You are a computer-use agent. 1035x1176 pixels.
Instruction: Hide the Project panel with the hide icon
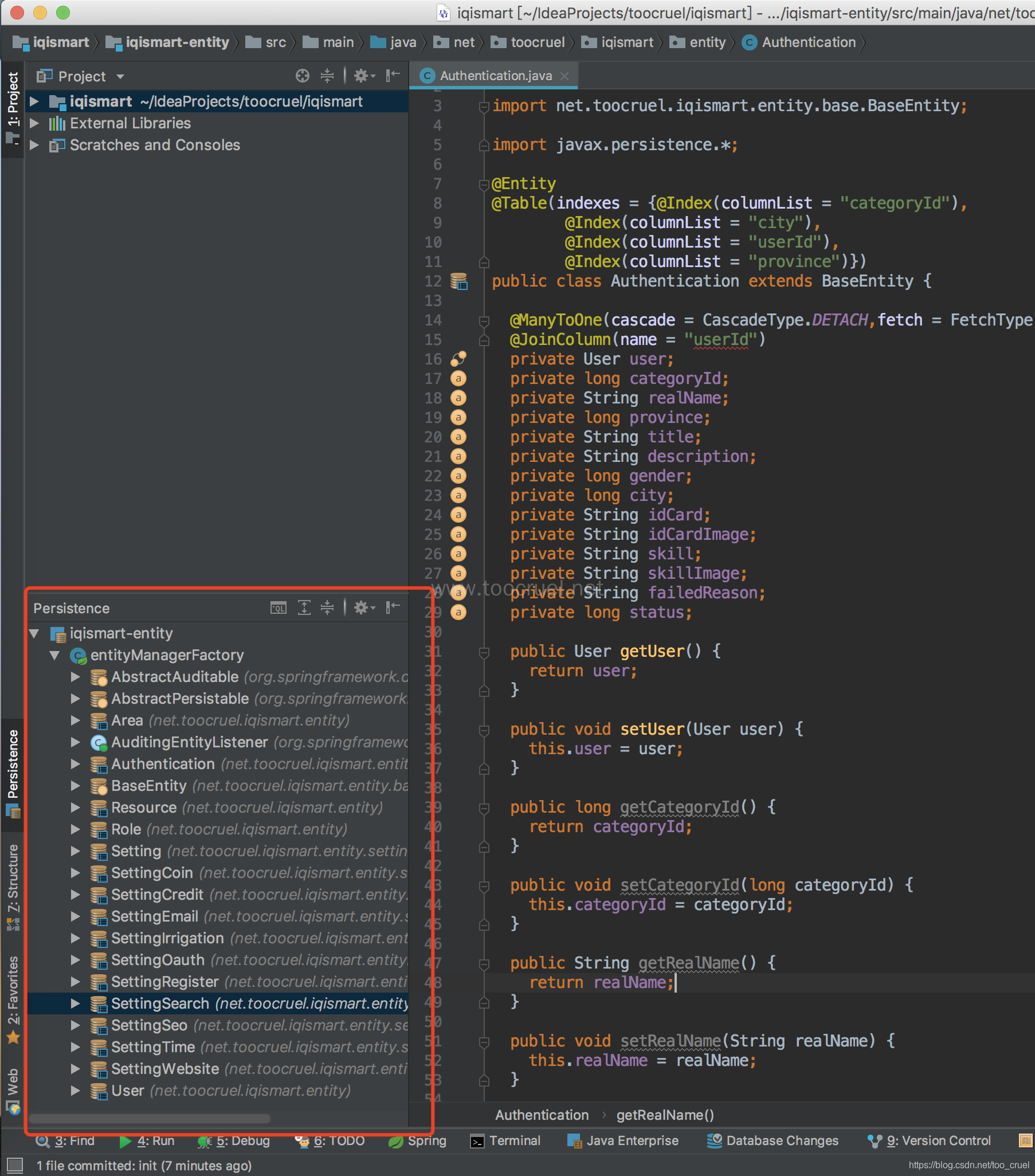[x=393, y=76]
